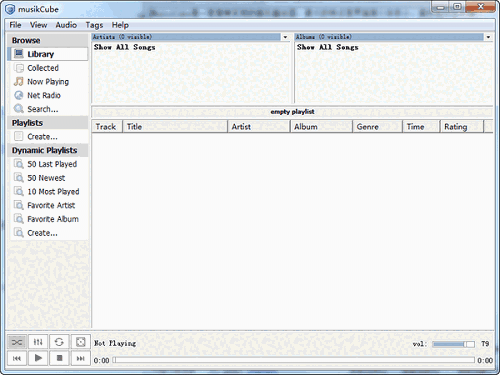Open the View menu
This screenshot has height=375, width=500.
(x=38, y=25)
